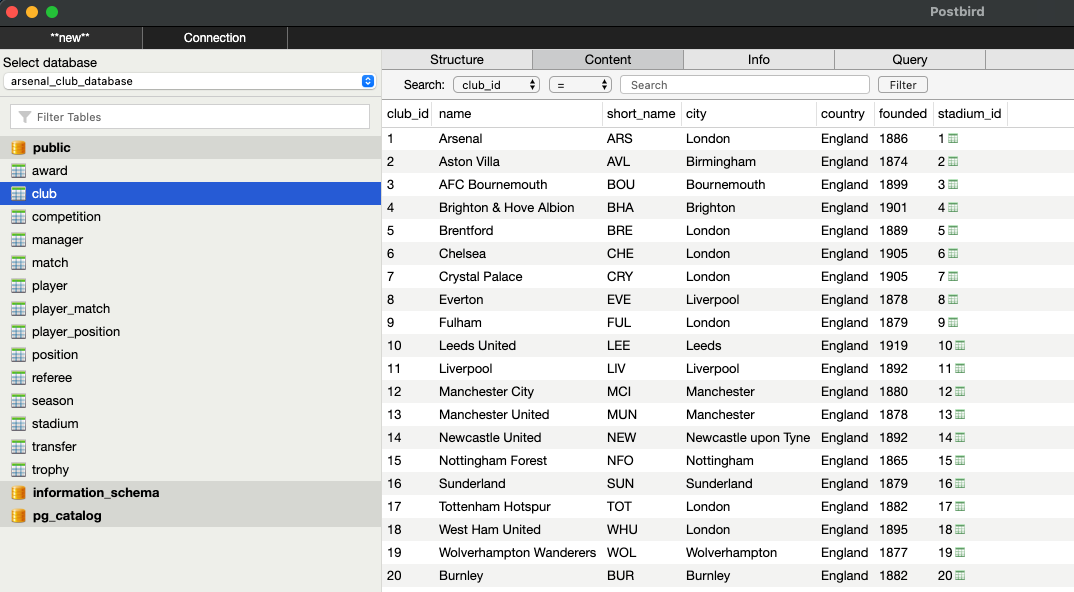Open foreign key link for stadium_id 12
Image resolution: width=1074 pixels, height=592 pixels.
tap(960, 391)
